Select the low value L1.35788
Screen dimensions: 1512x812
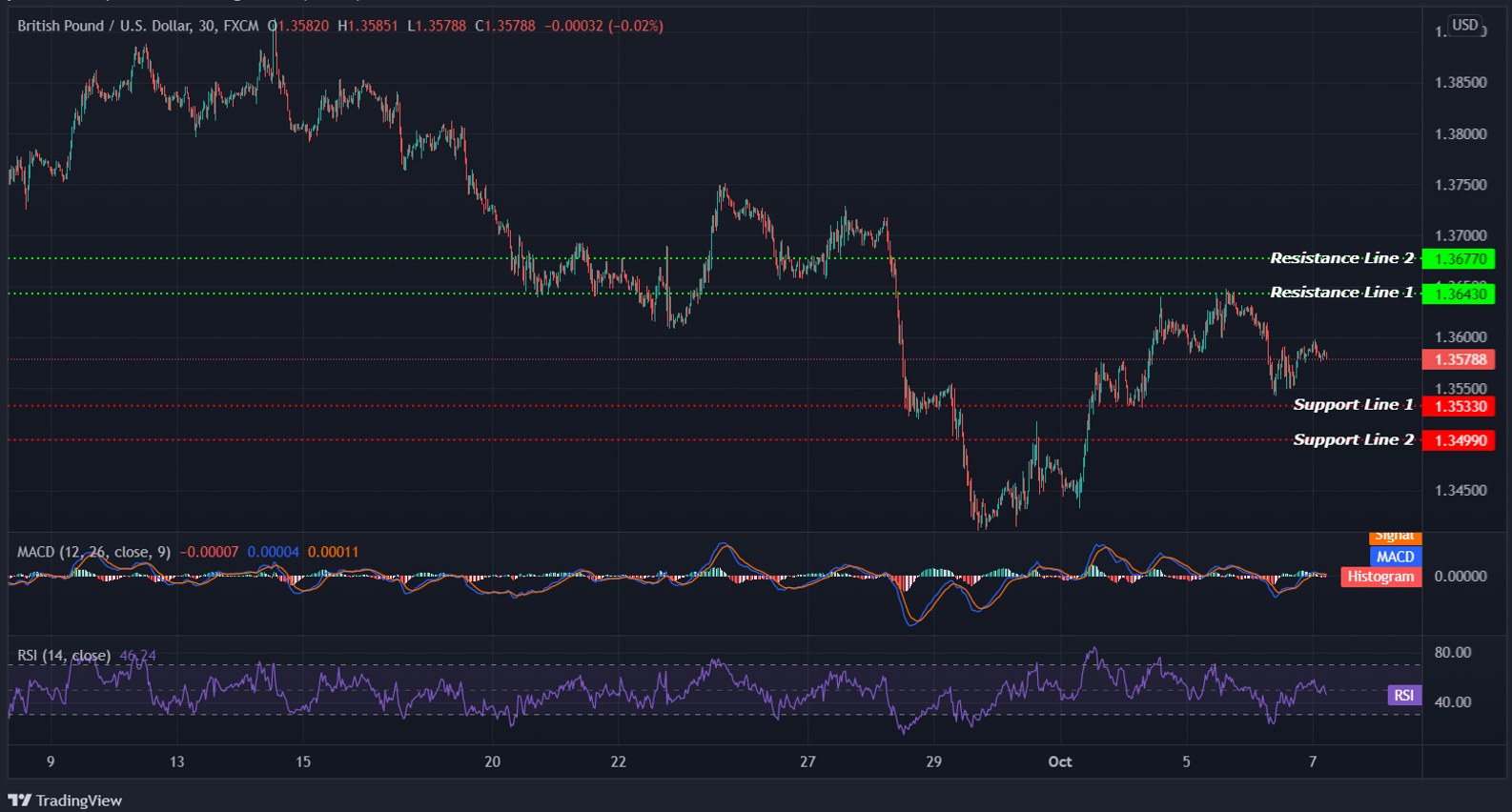pos(437,26)
